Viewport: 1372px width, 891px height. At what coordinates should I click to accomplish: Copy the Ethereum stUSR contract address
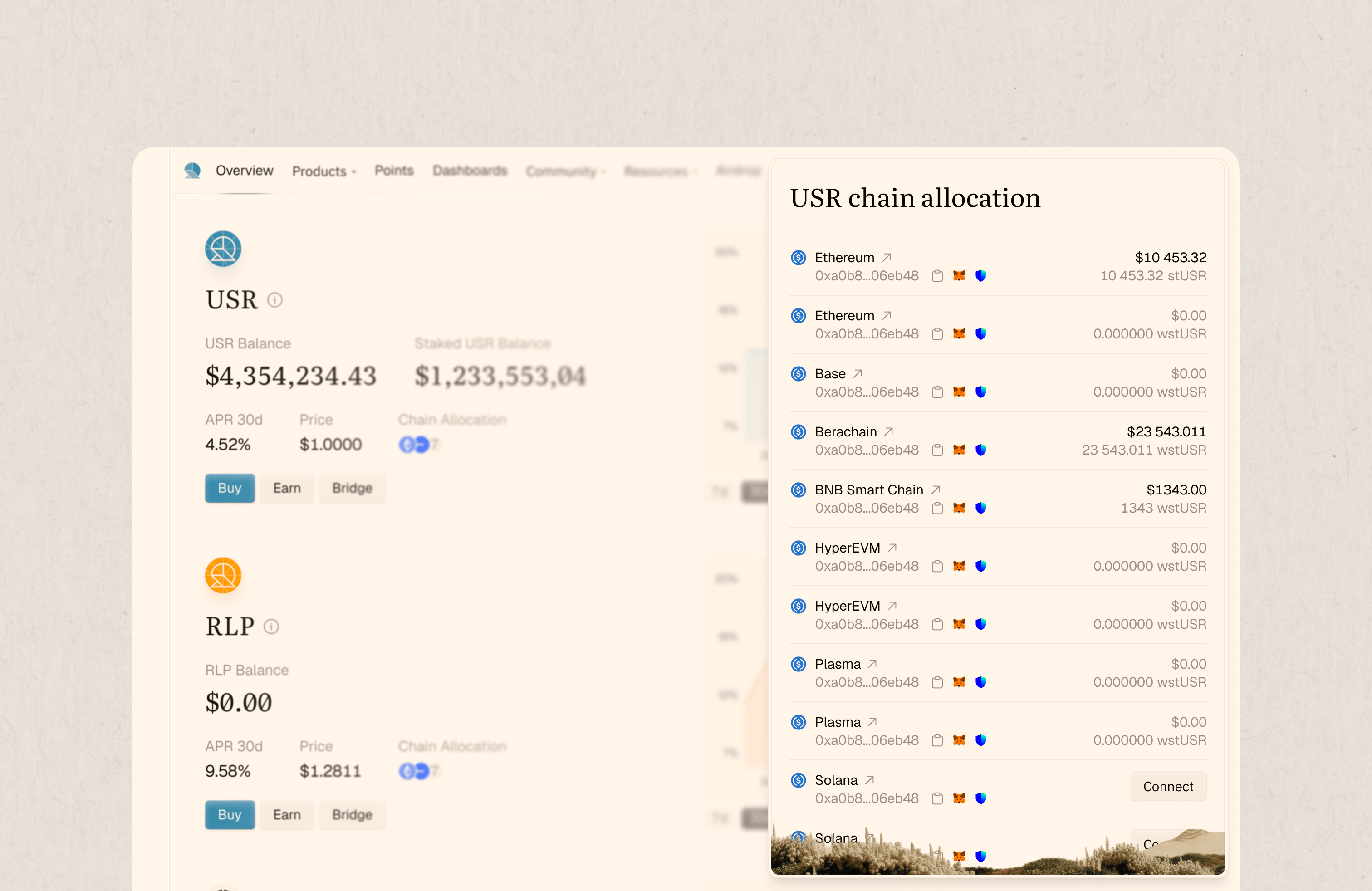[937, 275]
